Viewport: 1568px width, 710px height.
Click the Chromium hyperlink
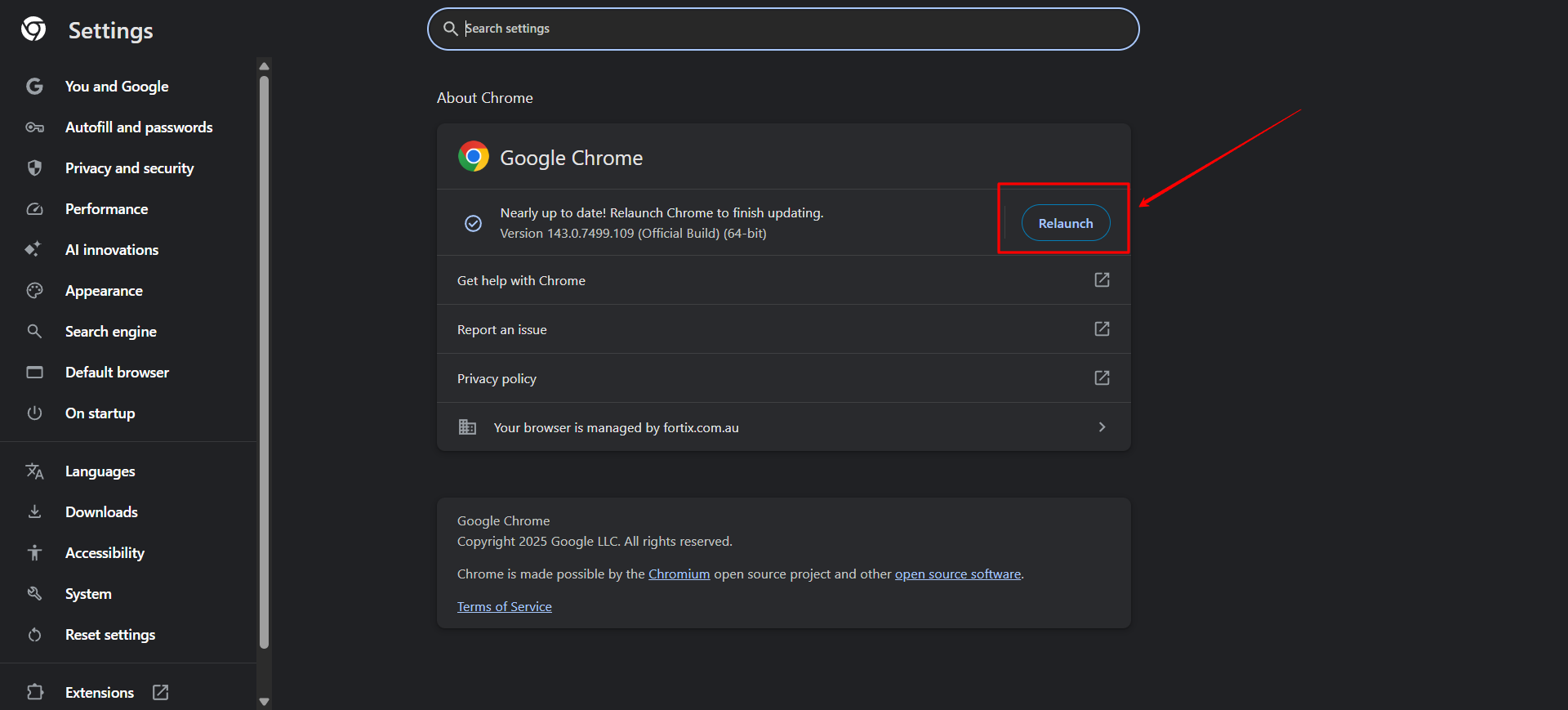coord(679,574)
